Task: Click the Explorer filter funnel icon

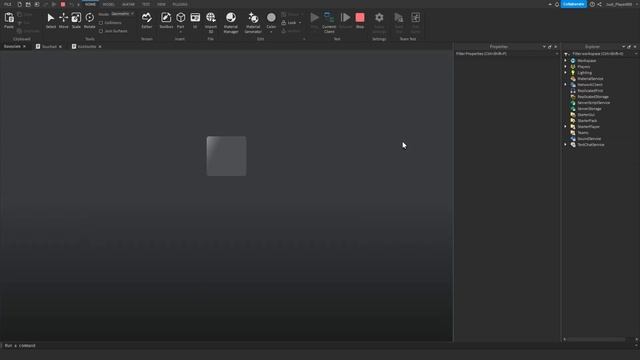Action: coord(566,54)
